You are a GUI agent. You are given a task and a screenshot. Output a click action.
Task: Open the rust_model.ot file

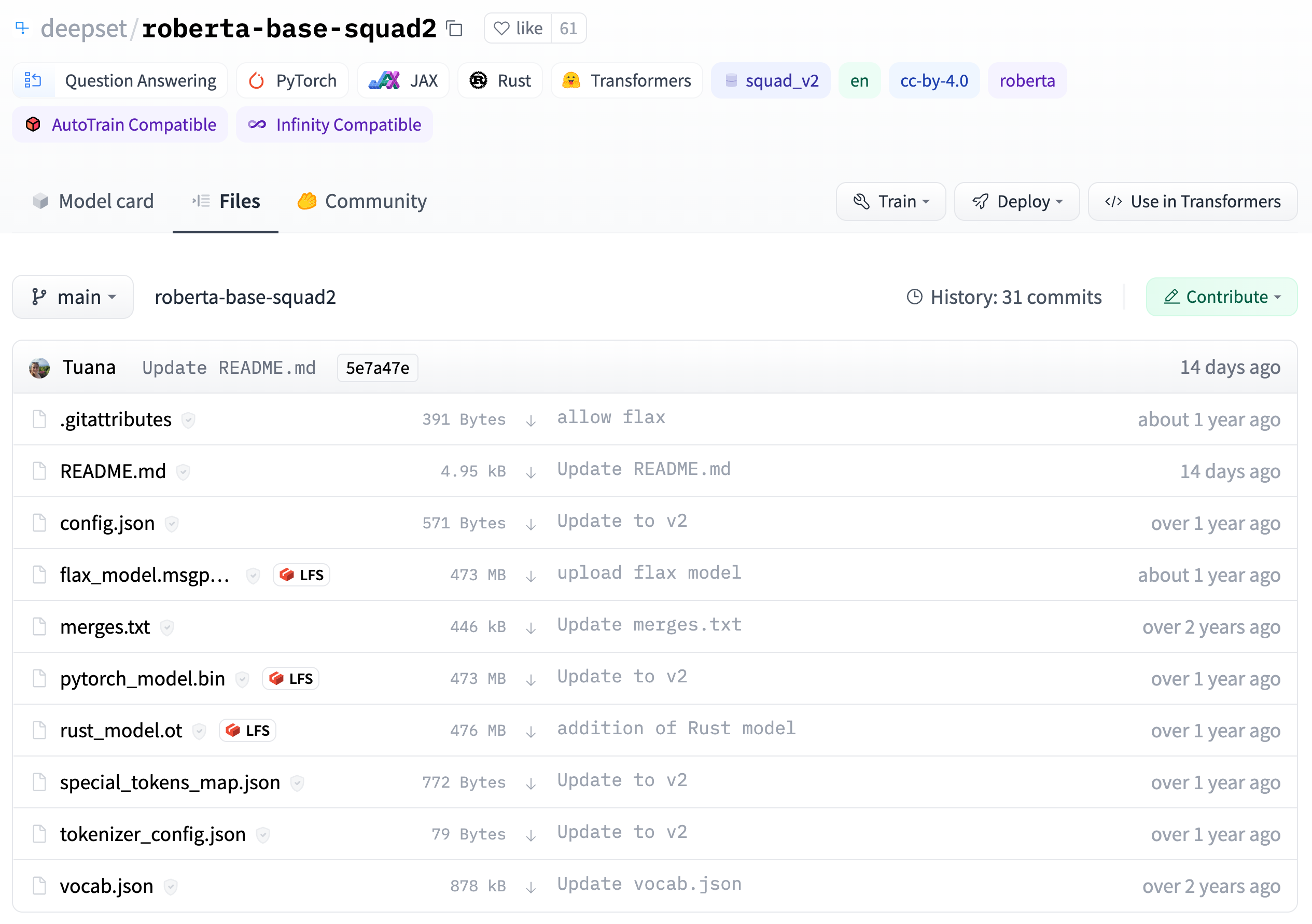[121, 731]
